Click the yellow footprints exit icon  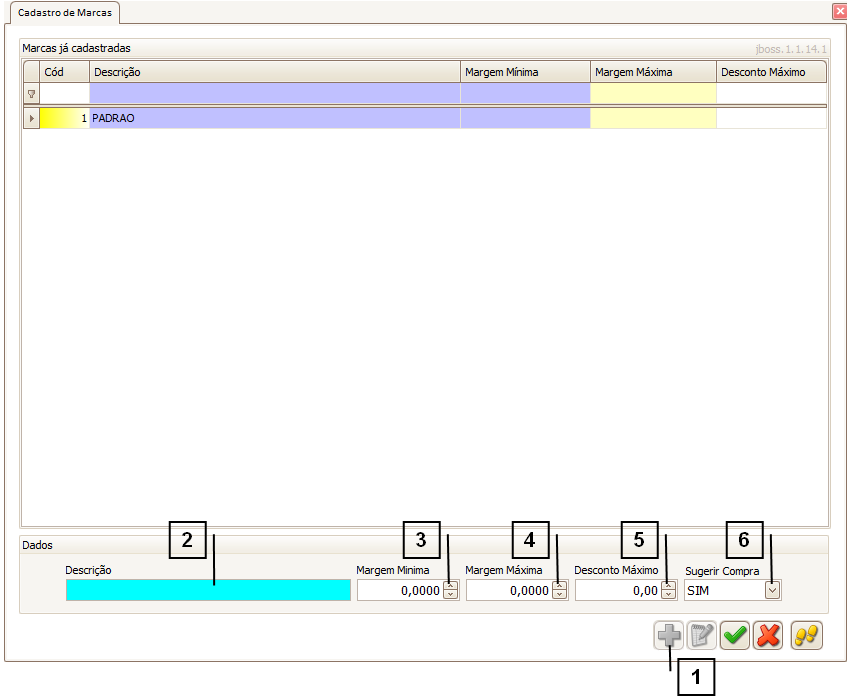coord(806,635)
